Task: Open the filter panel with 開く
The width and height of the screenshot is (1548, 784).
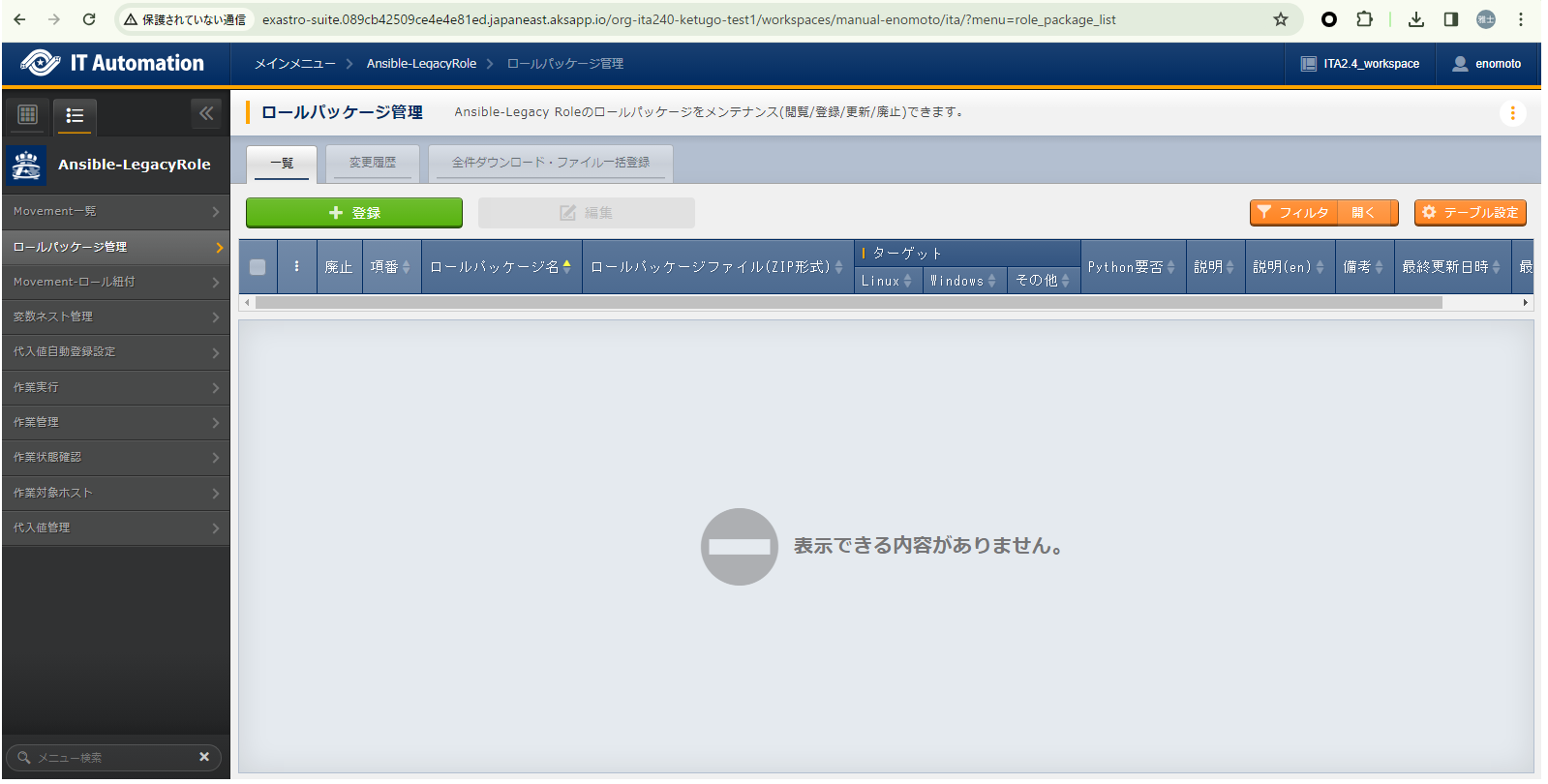Action: point(1363,213)
